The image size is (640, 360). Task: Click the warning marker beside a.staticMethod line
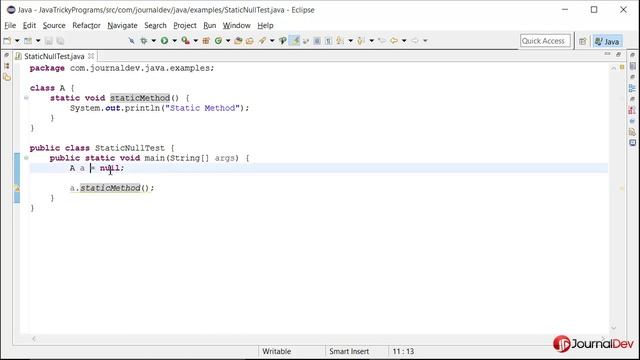[x=17, y=188]
